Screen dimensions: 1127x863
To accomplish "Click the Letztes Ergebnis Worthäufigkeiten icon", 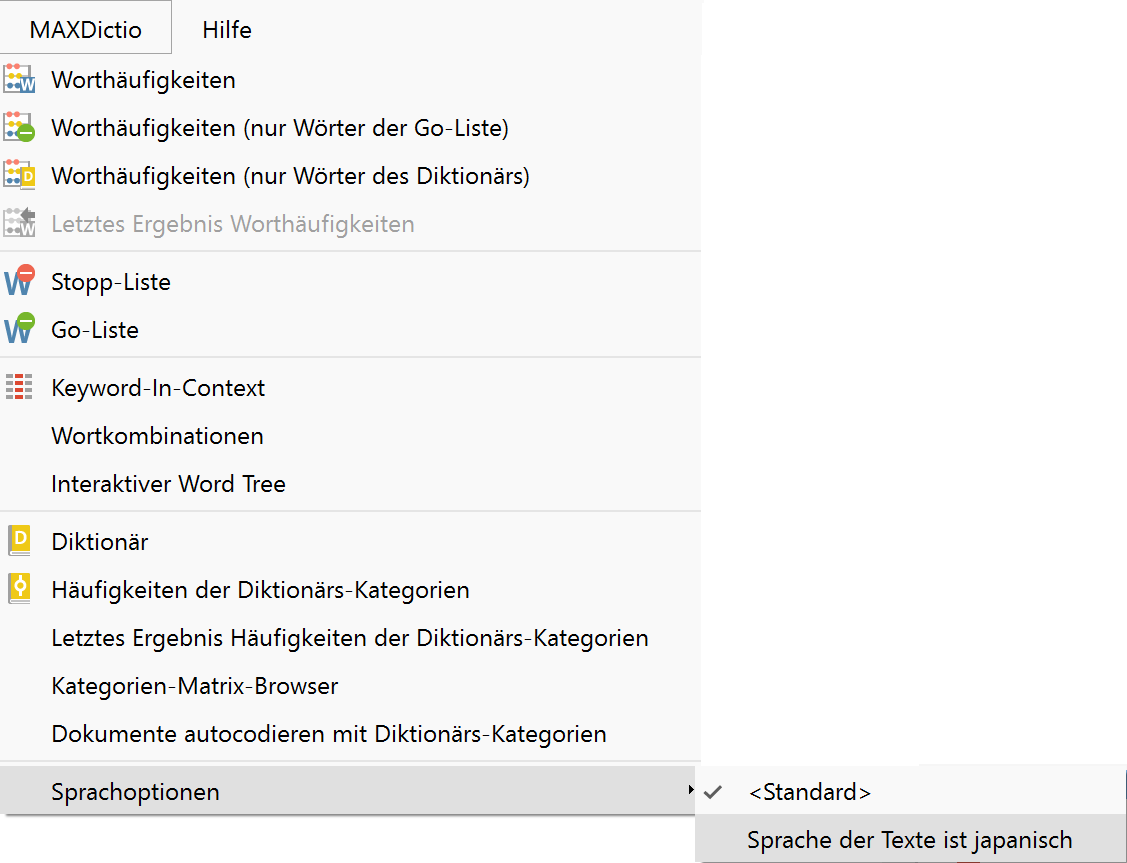I will pyautogui.click(x=19, y=223).
